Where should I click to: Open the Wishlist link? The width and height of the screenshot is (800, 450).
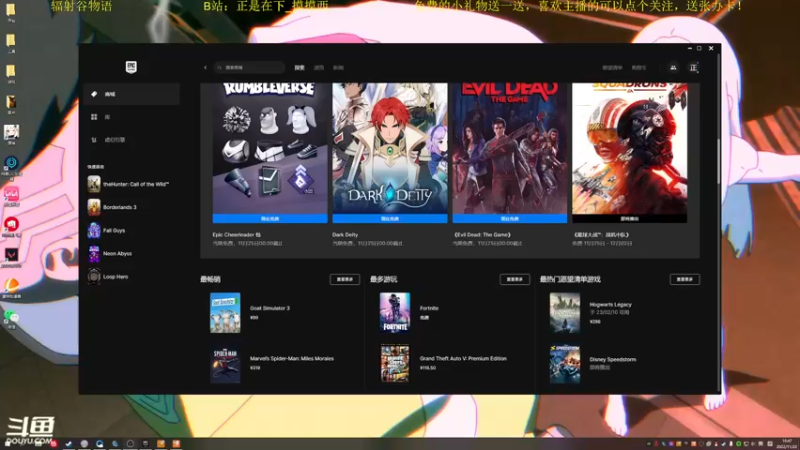612,67
